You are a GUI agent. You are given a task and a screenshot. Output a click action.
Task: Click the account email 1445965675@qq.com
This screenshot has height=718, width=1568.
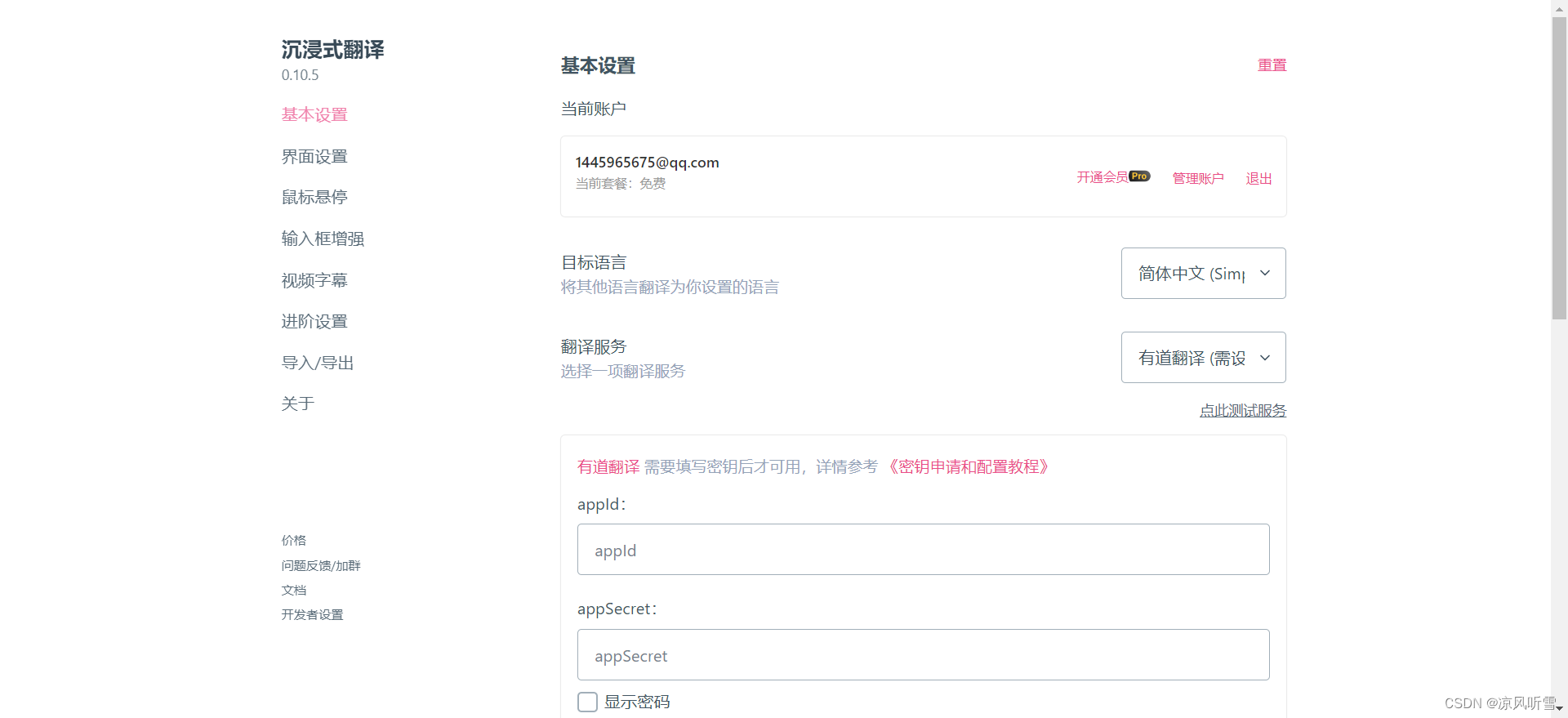[647, 163]
